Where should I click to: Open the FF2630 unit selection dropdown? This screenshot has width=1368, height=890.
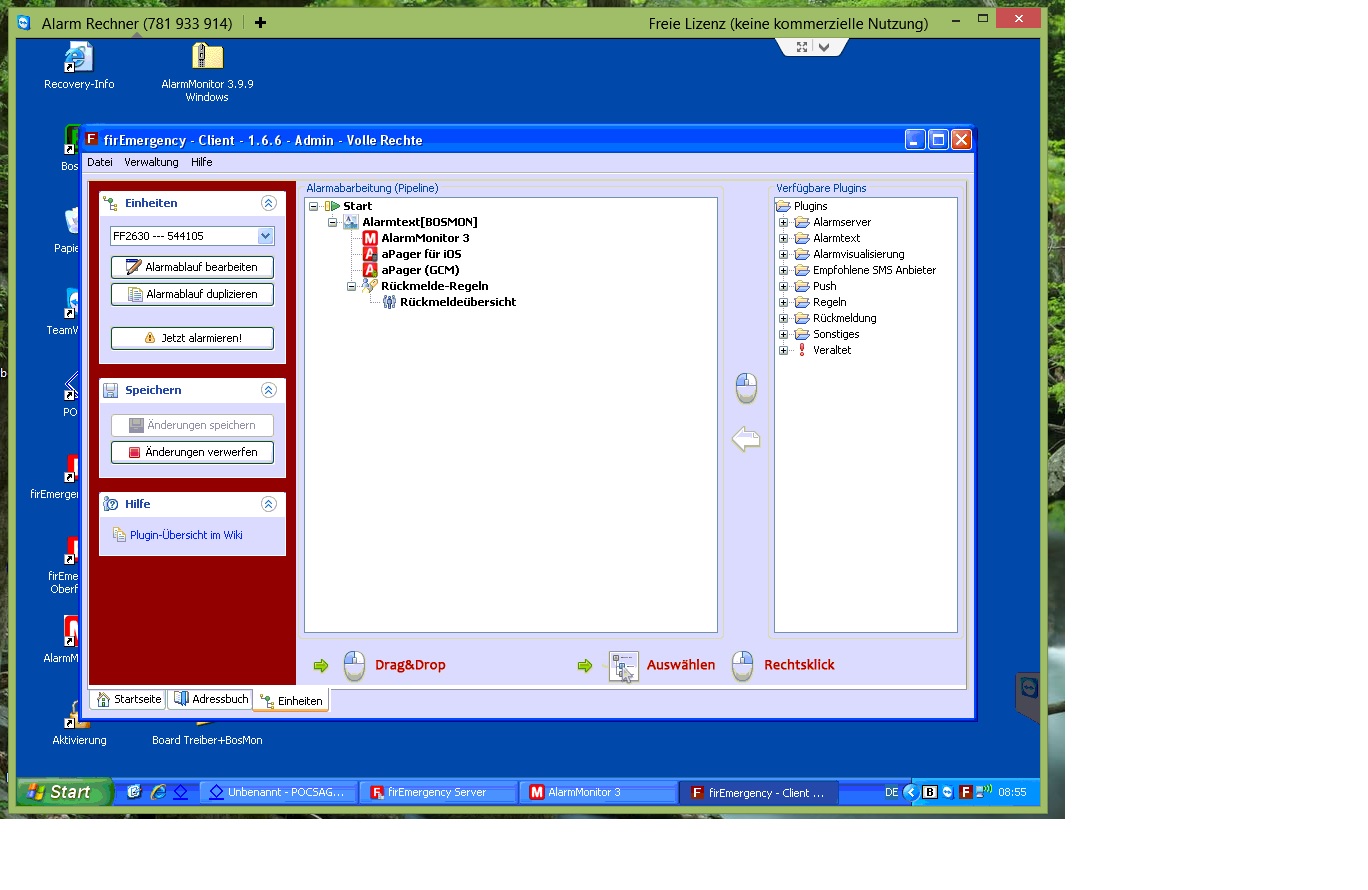pyautogui.click(x=265, y=236)
